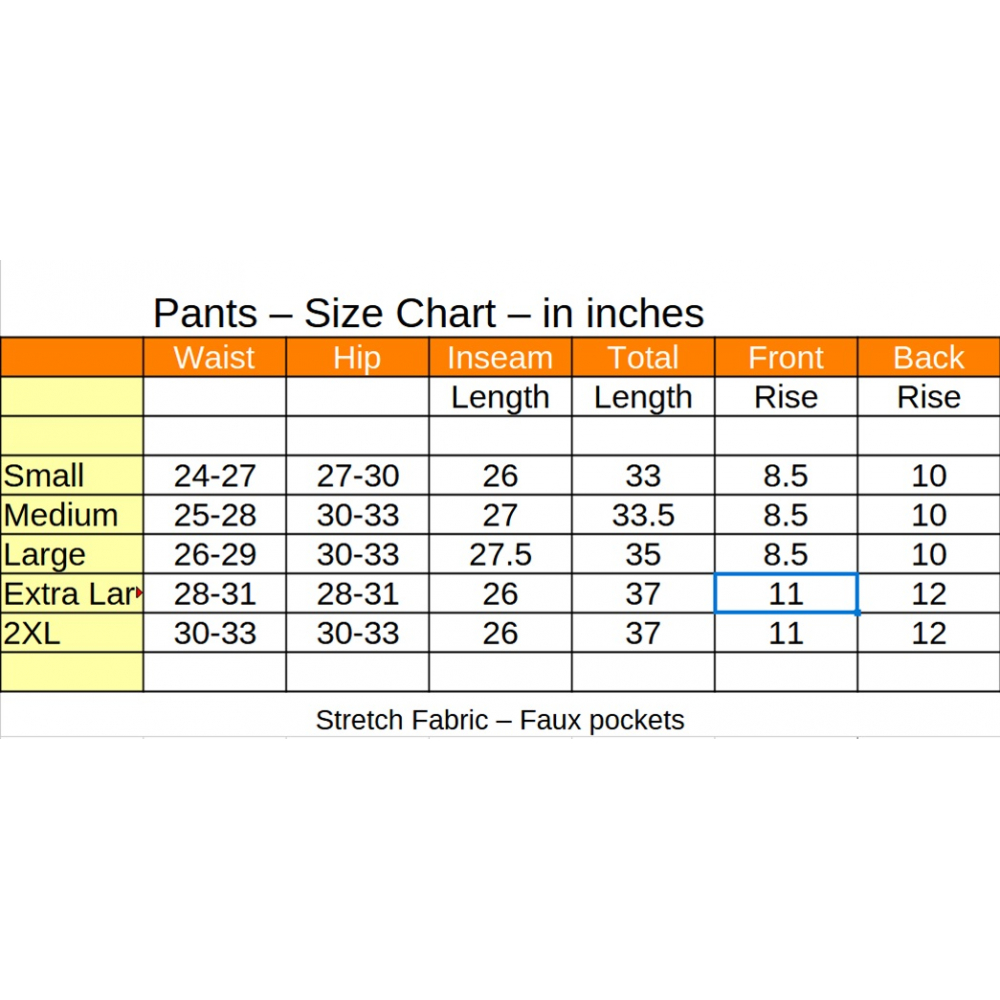Viewport: 1000px width, 1000px height.
Task: Select the Back header cell
Action: (x=929, y=358)
